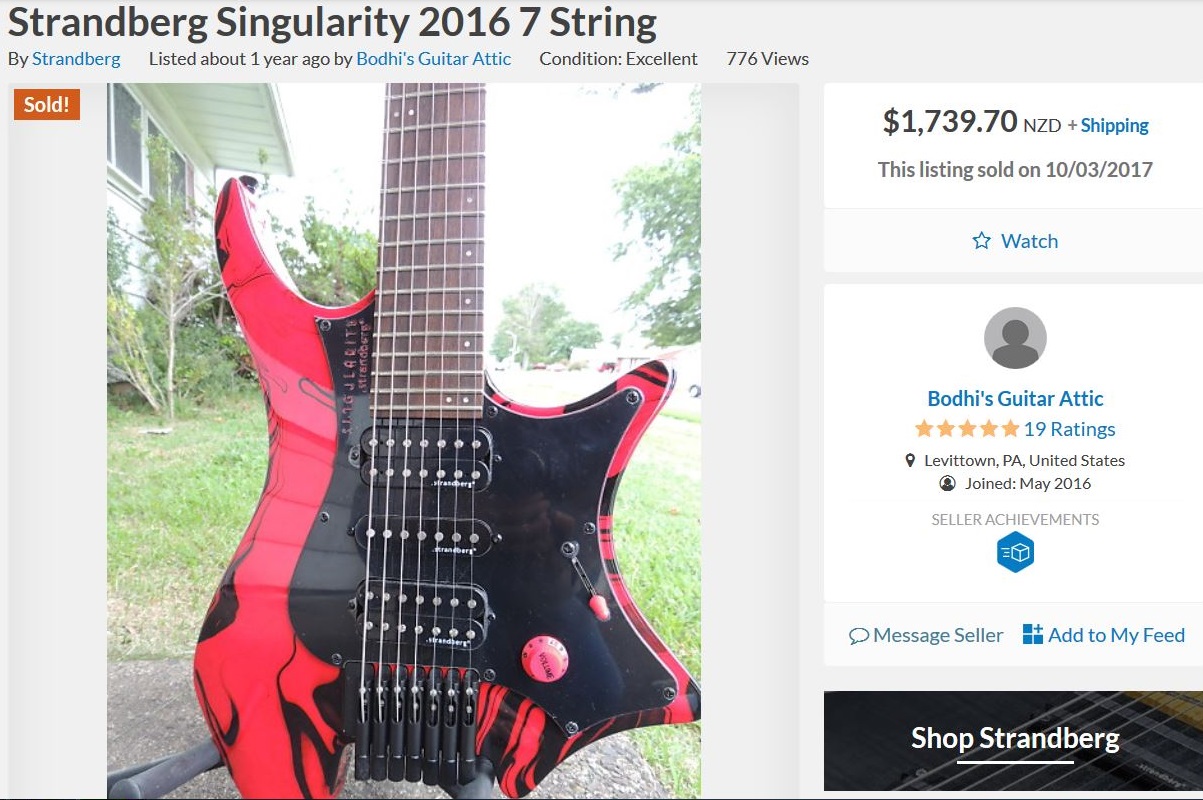Click the red guitar listing photo
The image size is (1203, 800).
tap(404, 441)
